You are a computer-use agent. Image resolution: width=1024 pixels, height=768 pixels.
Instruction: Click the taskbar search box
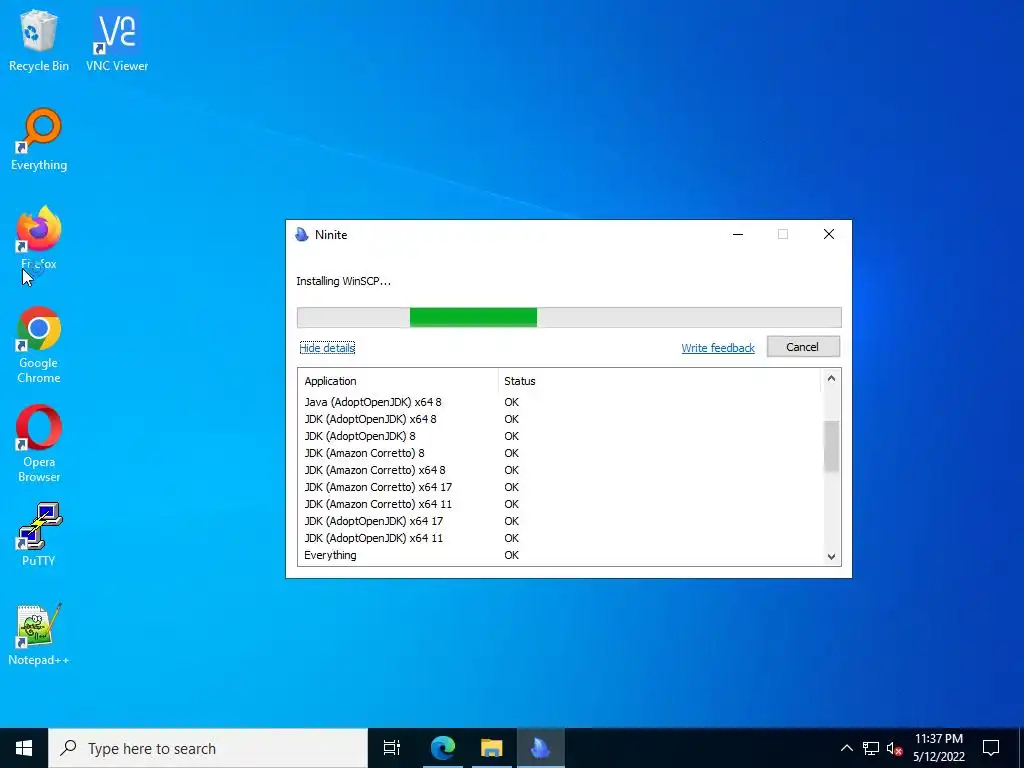pos(208,748)
